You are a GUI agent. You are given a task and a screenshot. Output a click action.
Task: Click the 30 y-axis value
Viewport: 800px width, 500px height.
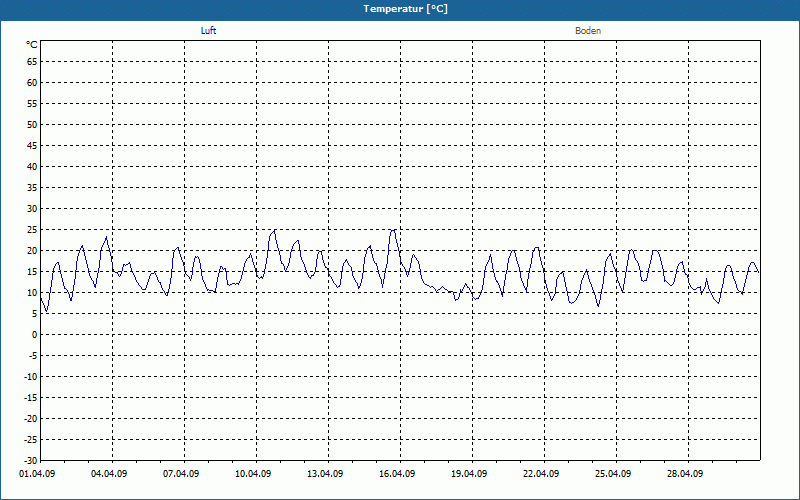point(32,208)
